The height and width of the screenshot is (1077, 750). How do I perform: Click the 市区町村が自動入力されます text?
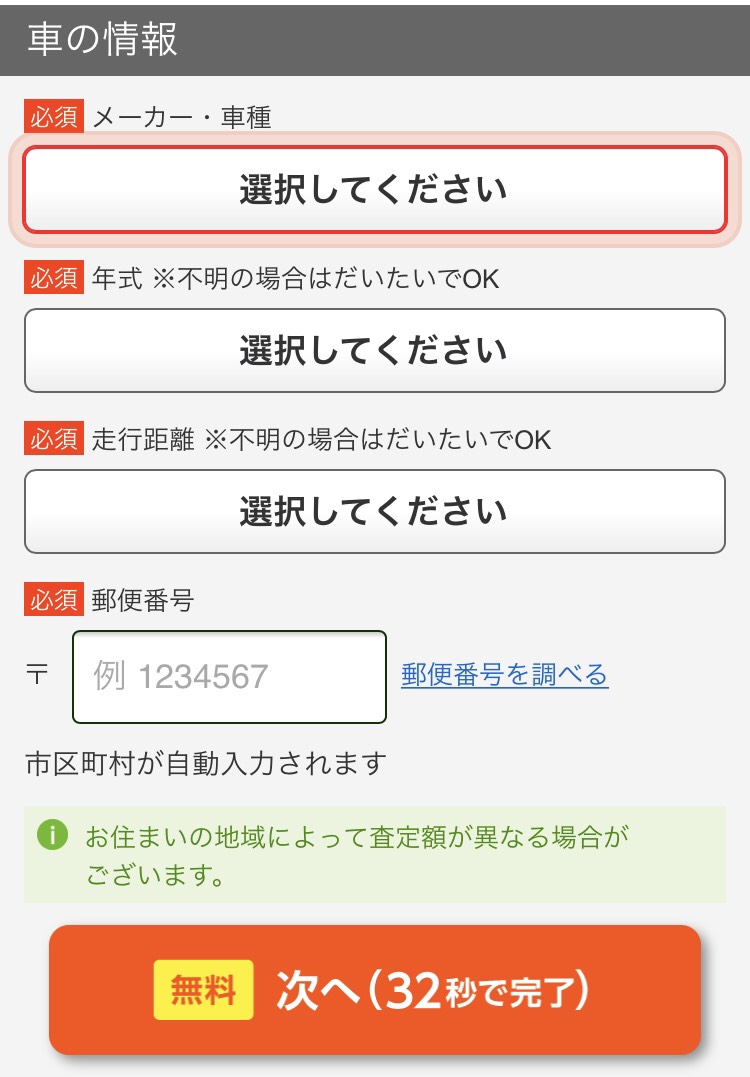pos(206,763)
